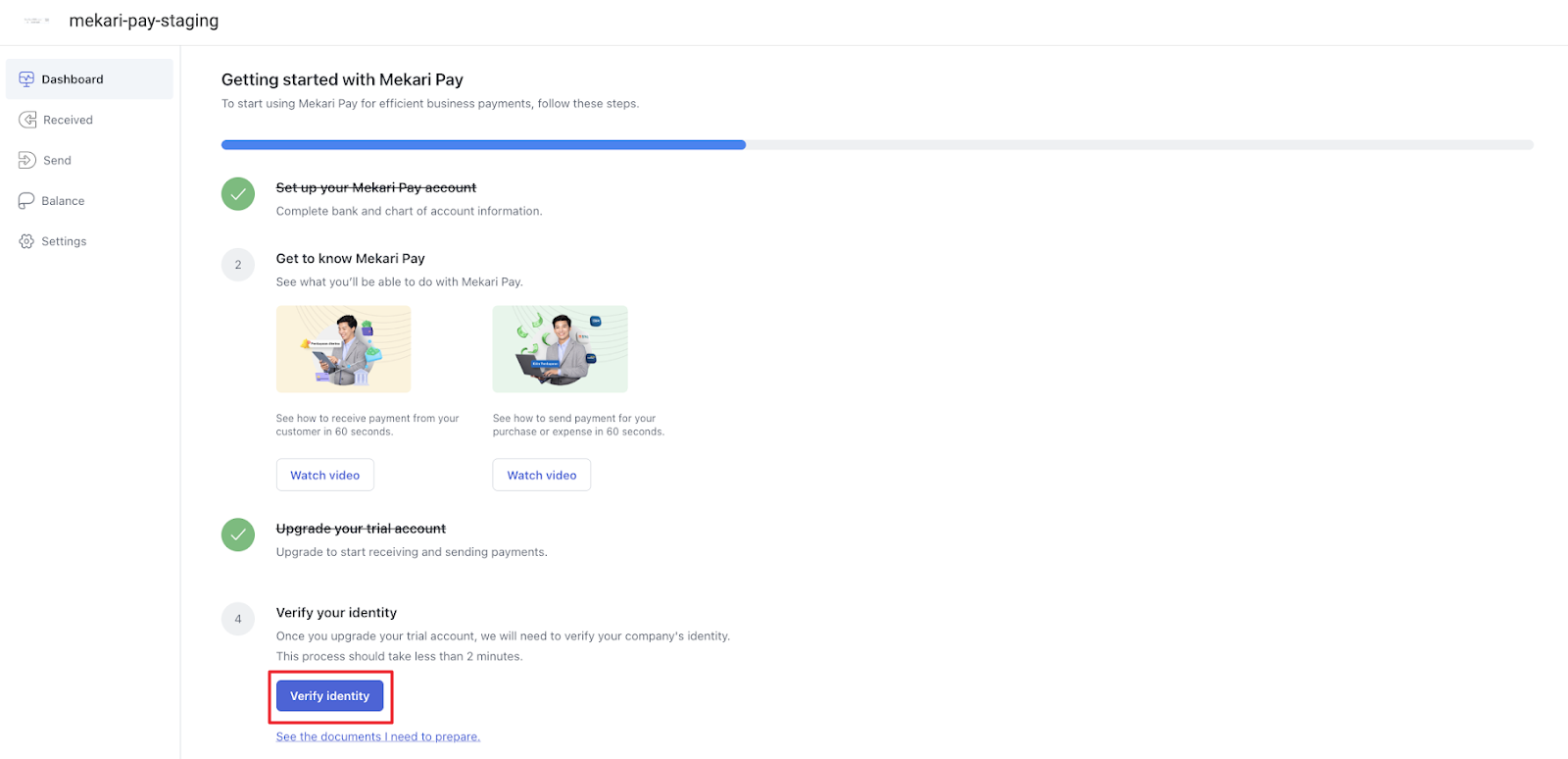Click the company logo beside mekari-pay-staging

click(x=36, y=21)
